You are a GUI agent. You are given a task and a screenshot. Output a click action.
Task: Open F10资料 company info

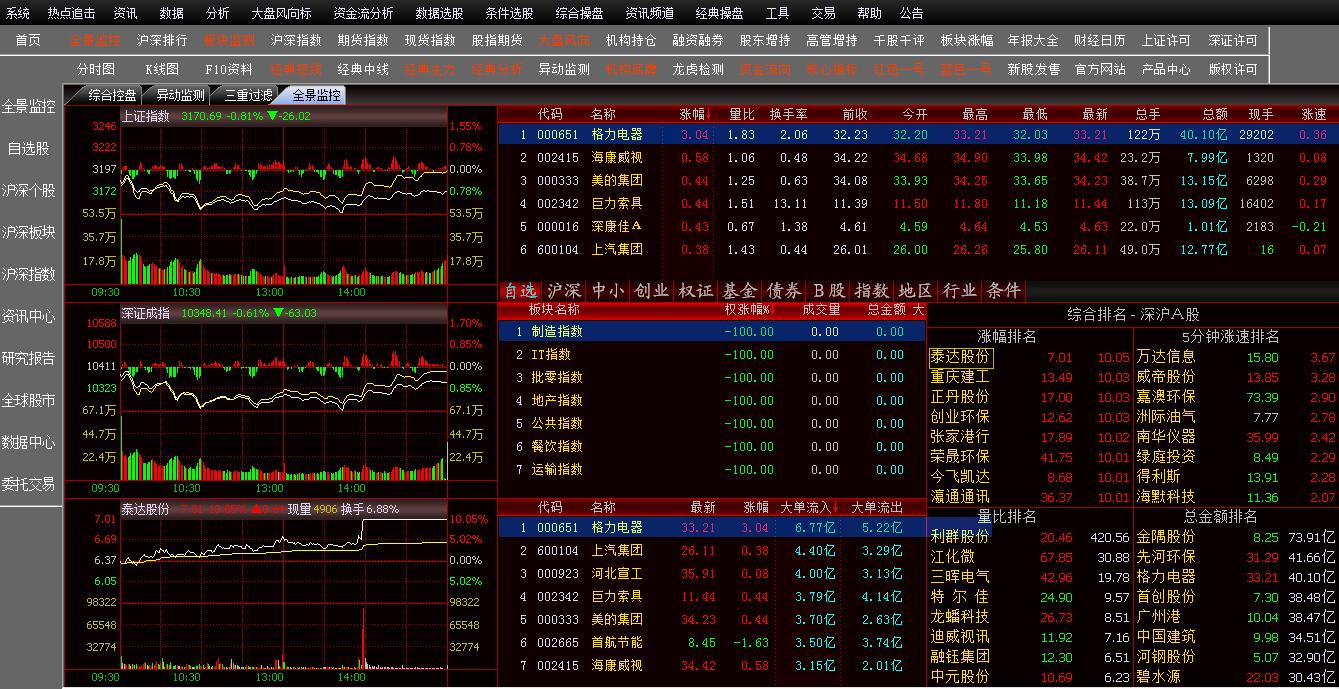[229, 69]
